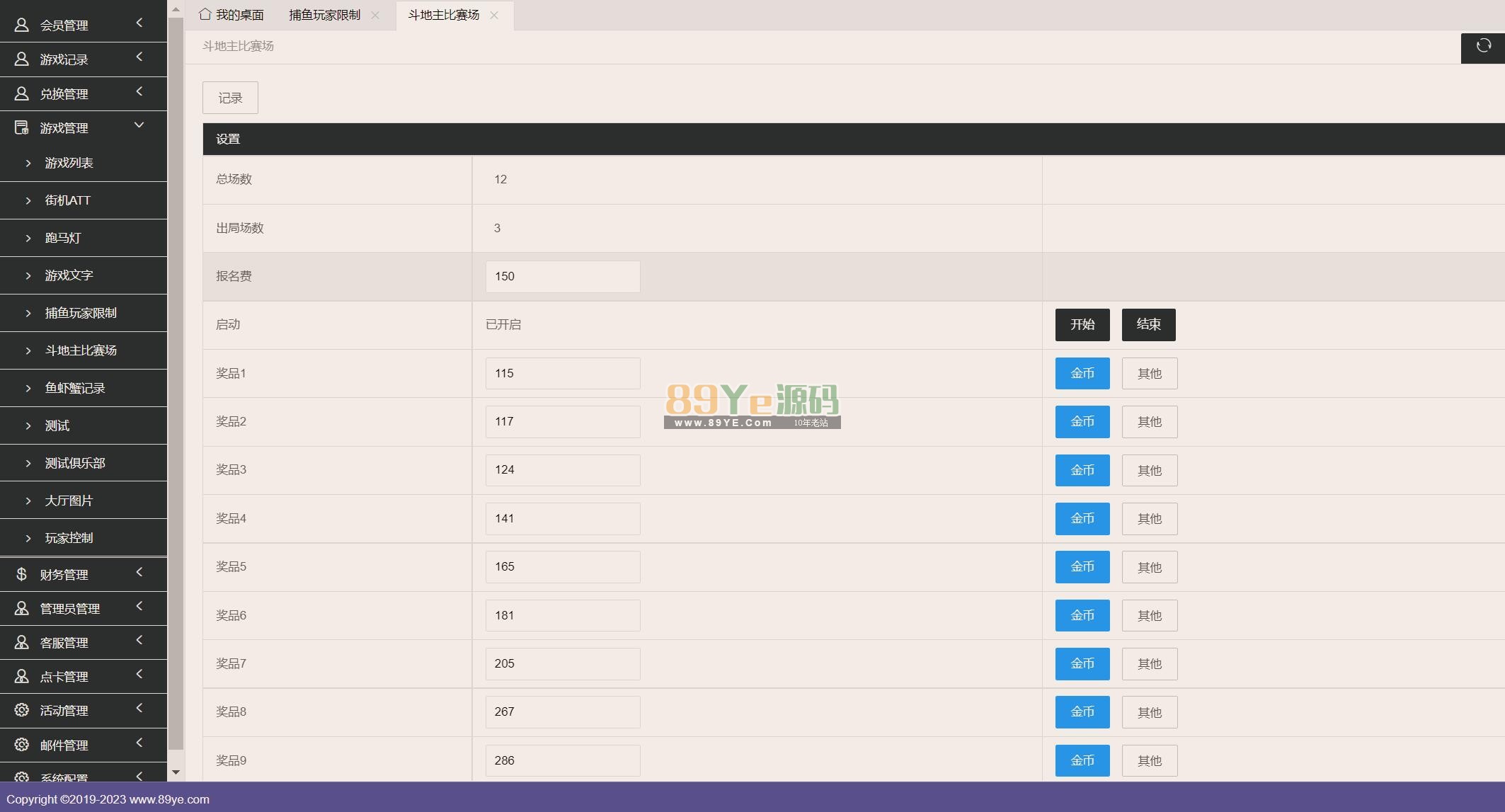Set 奖品1 type to 金币
Viewport: 1505px width, 812px height.
(x=1082, y=373)
